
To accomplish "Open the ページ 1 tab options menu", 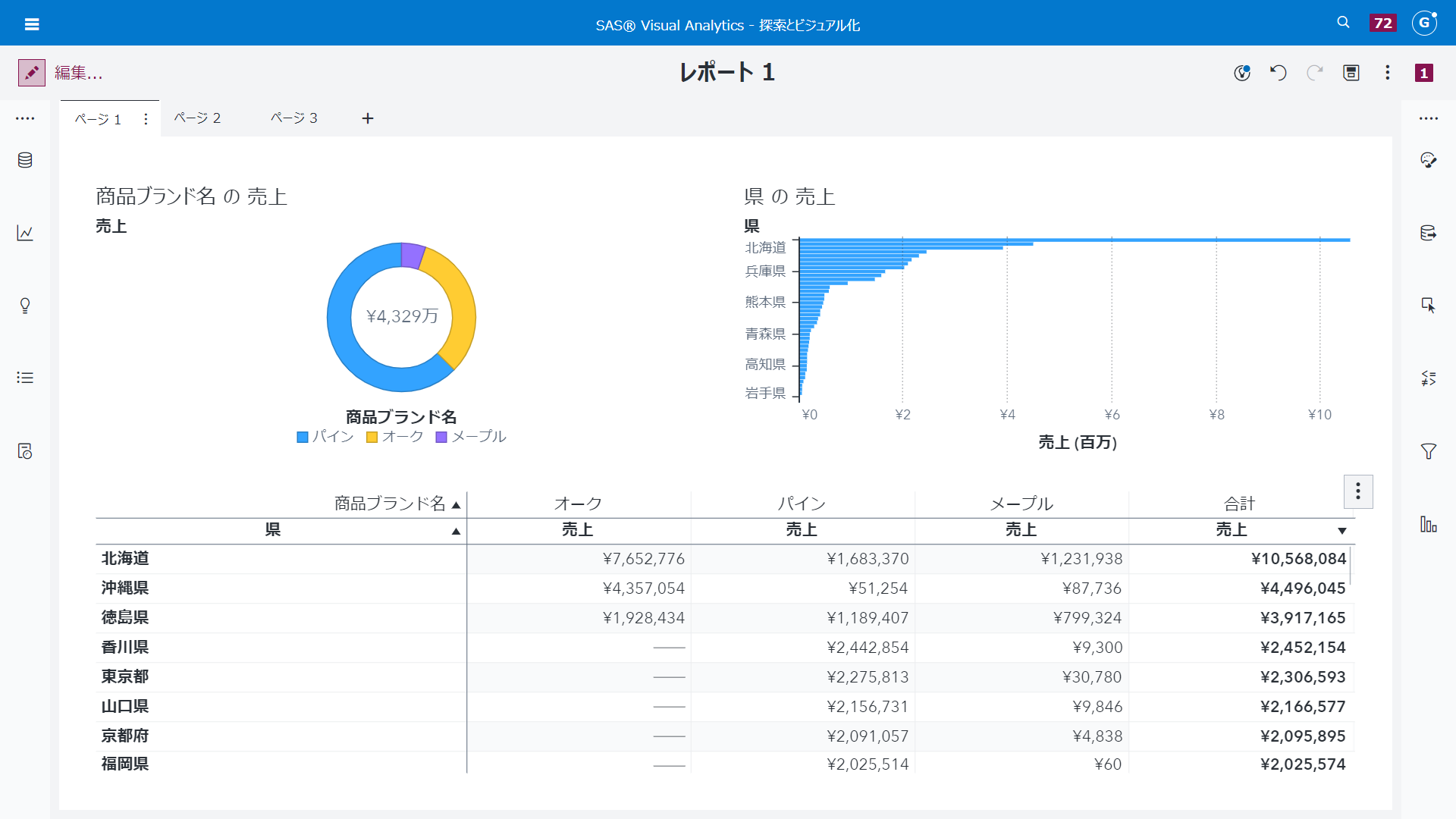I will click(x=146, y=119).
